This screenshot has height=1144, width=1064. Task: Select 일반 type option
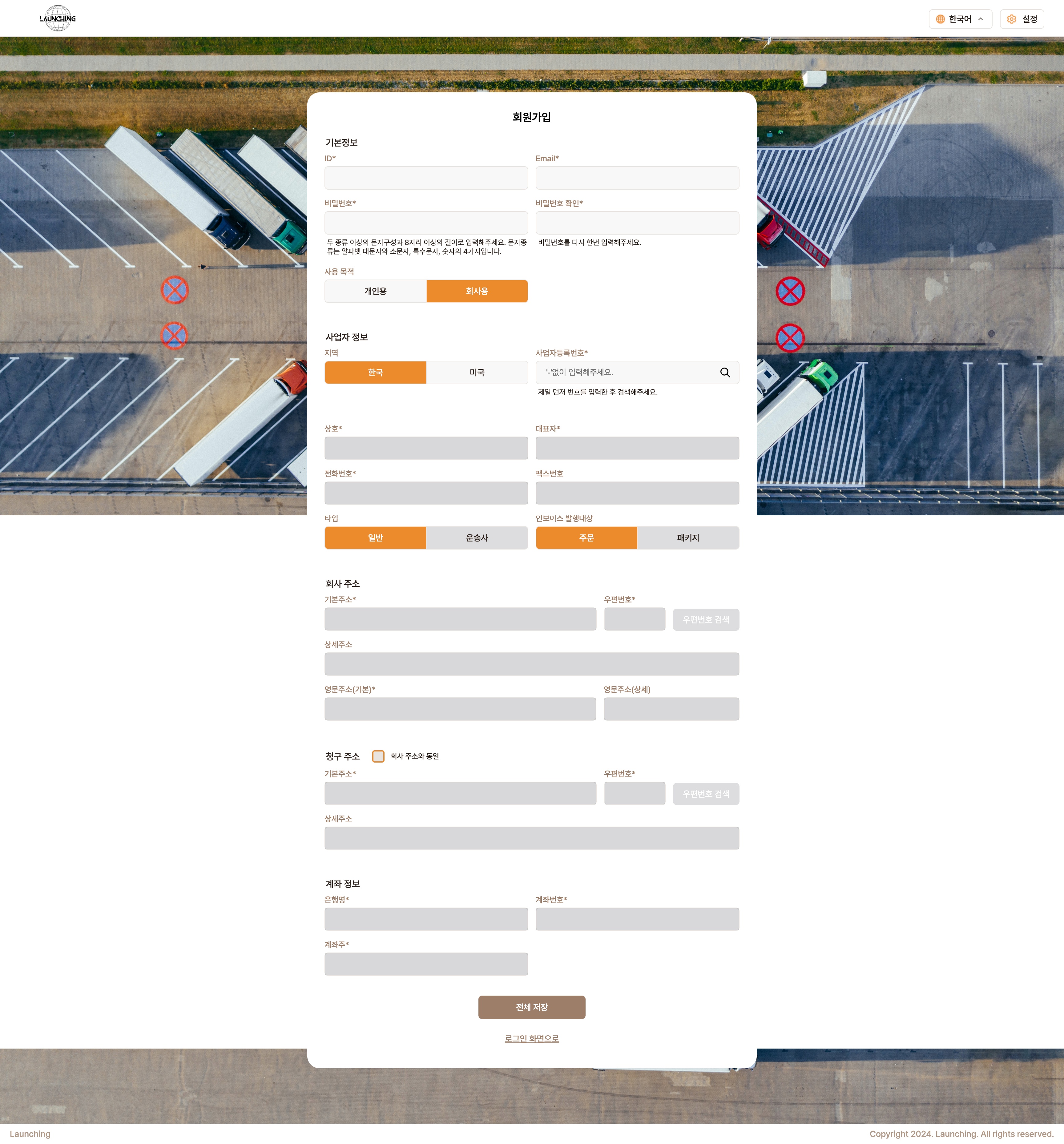[x=375, y=538]
